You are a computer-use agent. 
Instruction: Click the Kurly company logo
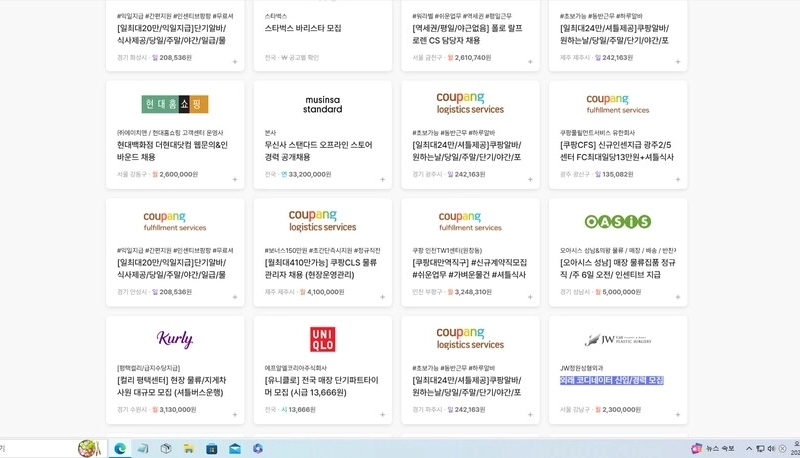click(x=175, y=339)
